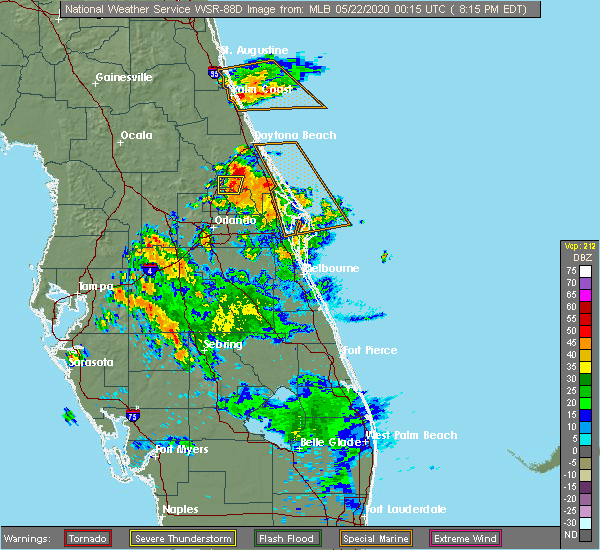
Task: Pick the 50 dBZ bright red legend swatch
Action: tap(585, 331)
